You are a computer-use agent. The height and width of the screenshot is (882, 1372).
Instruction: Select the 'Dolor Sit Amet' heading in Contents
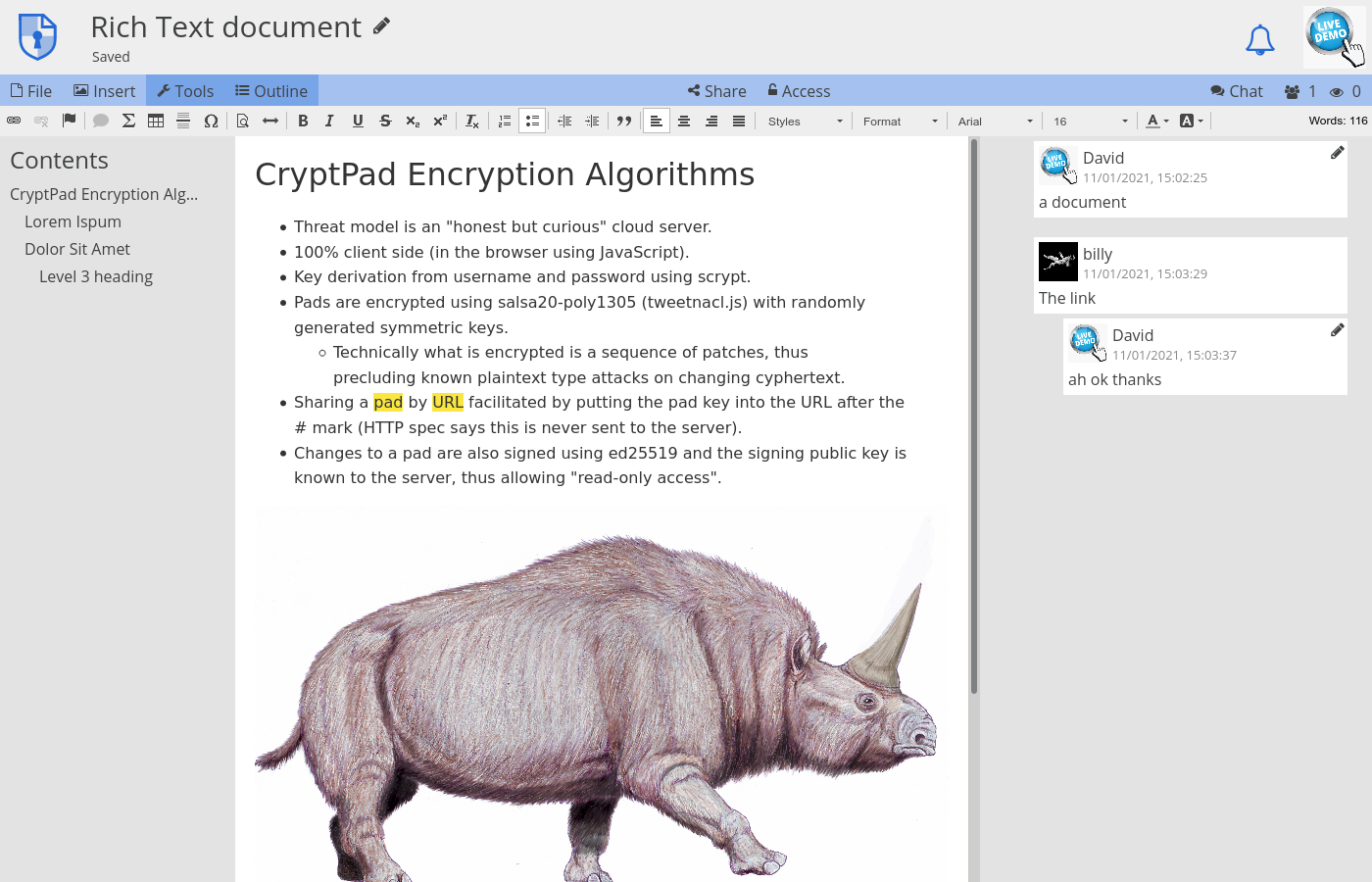[77, 248]
